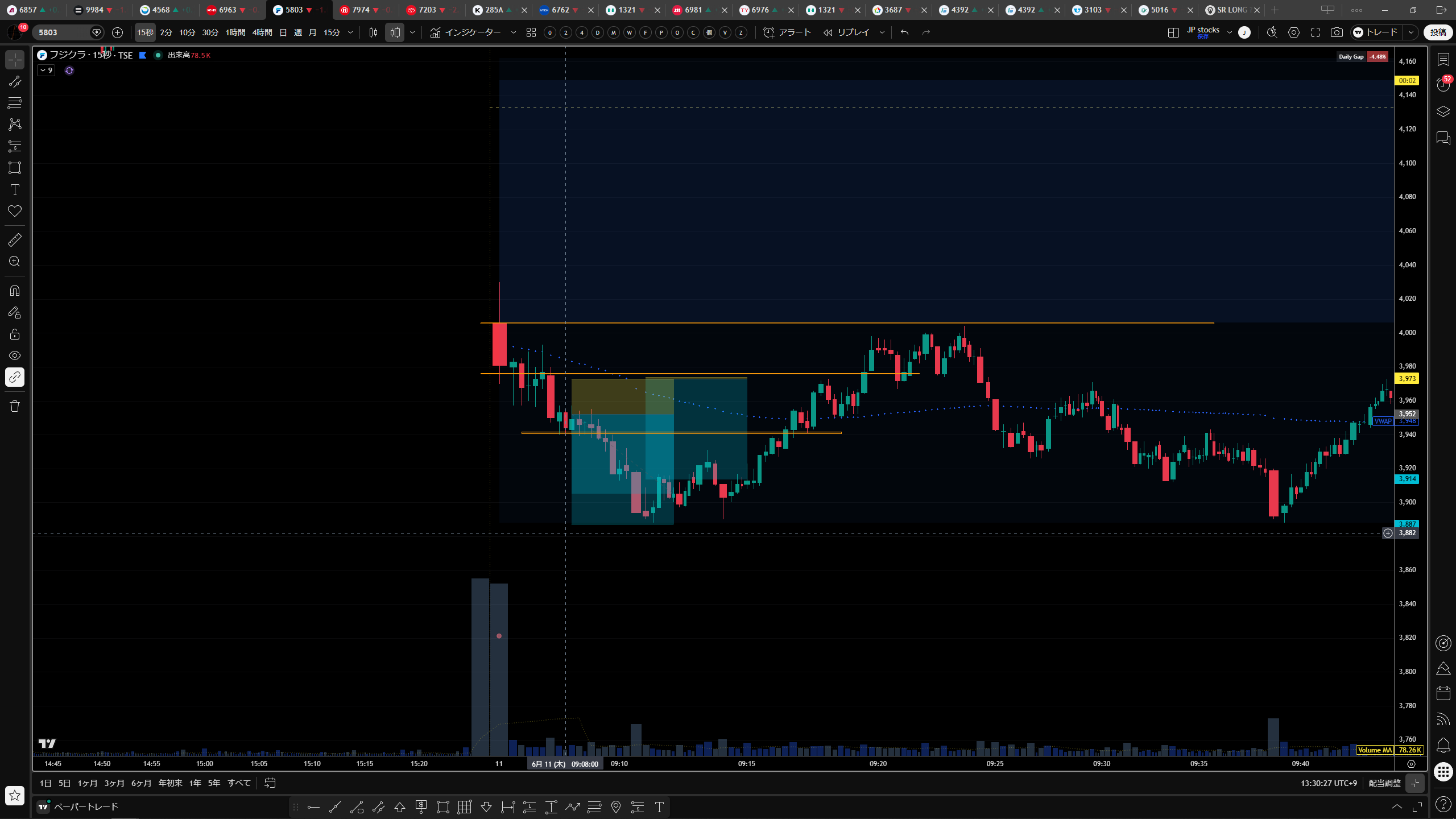Toggle hide all drawings eye icon
This screenshot has height=819, width=1456.
point(15,355)
